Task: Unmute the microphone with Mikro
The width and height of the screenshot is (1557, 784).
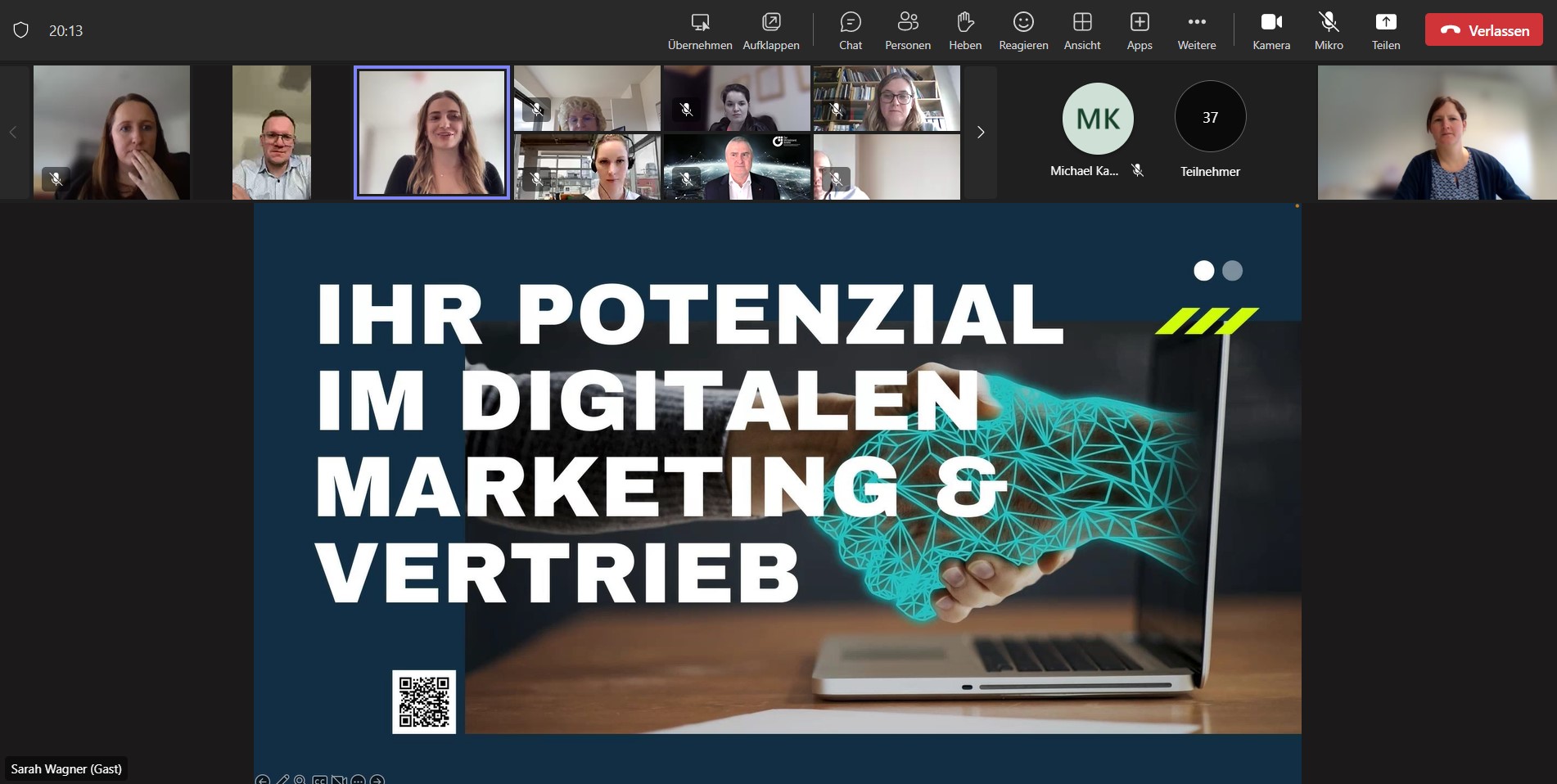Action: pos(1329,30)
